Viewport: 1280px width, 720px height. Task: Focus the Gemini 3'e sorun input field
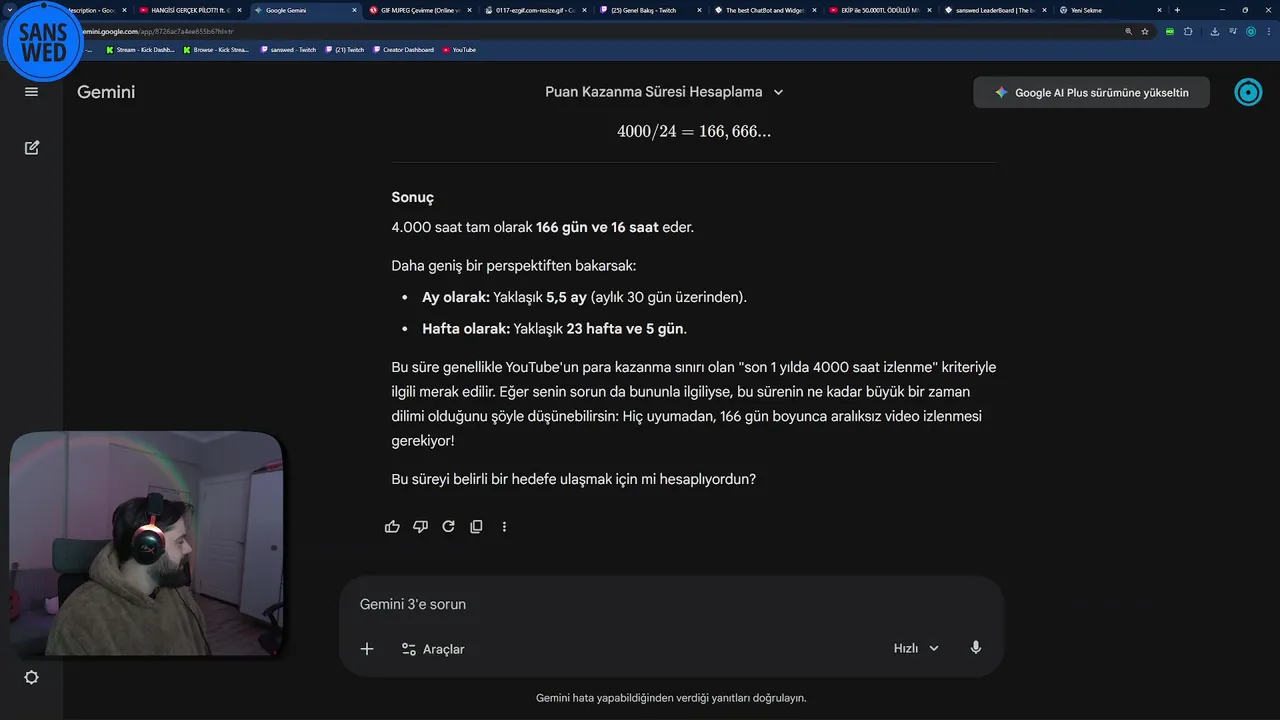(x=670, y=604)
